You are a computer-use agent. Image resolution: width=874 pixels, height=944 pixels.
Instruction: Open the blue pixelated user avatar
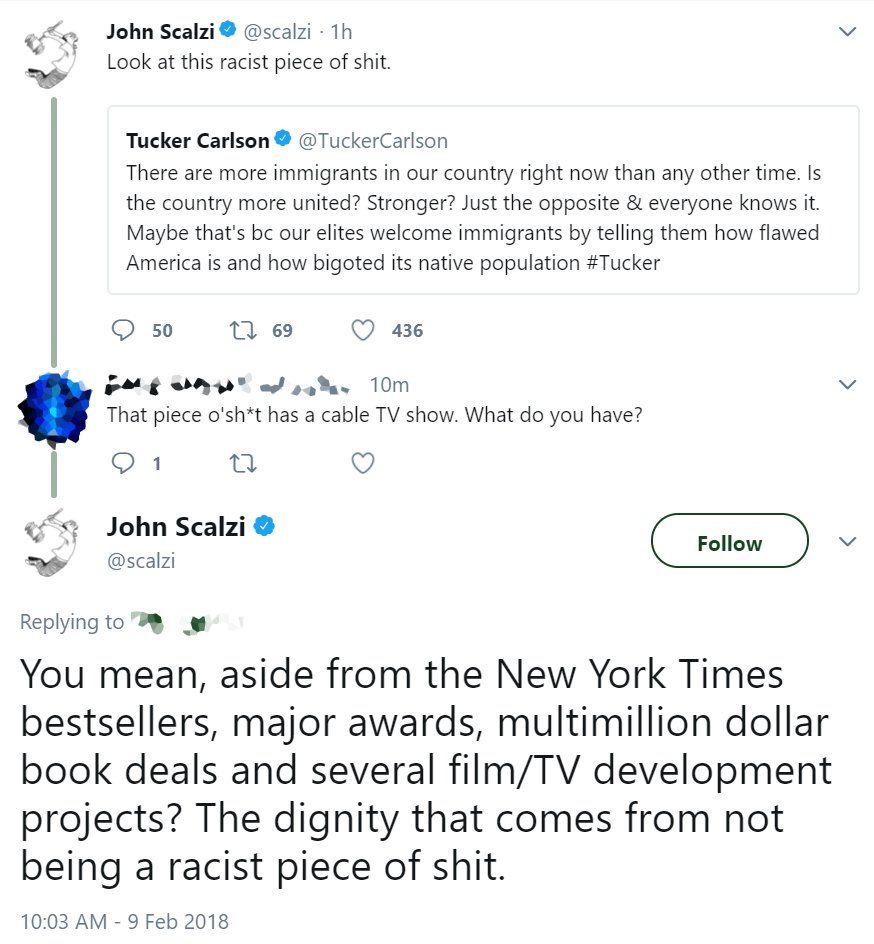(x=51, y=407)
